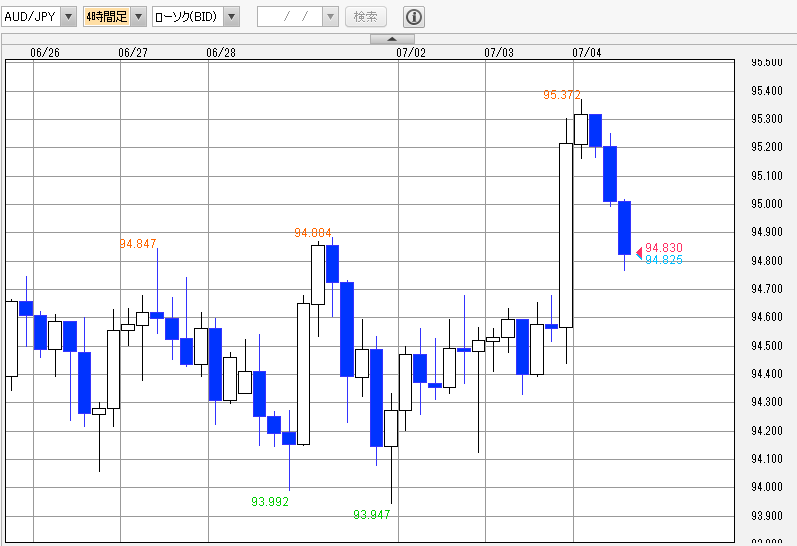Click the 06/27 date axis label
The height and width of the screenshot is (546, 797).
point(133,52)
